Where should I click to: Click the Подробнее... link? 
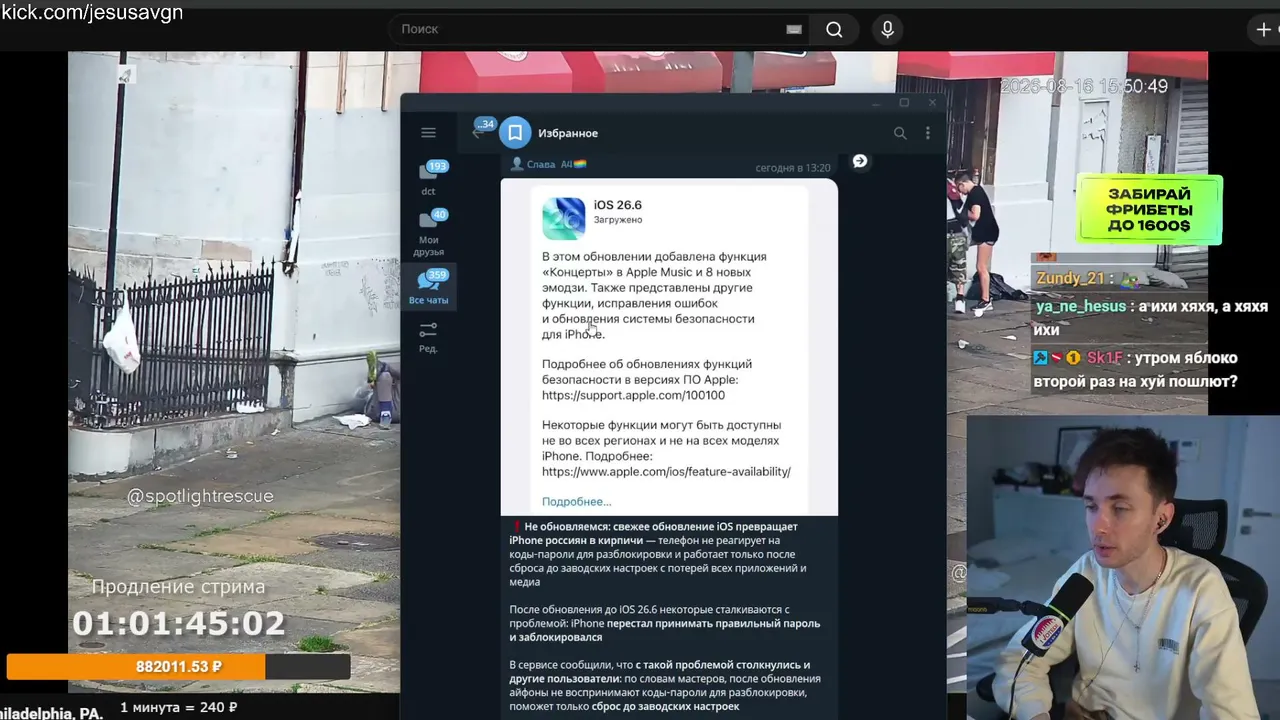pos(576,501)
